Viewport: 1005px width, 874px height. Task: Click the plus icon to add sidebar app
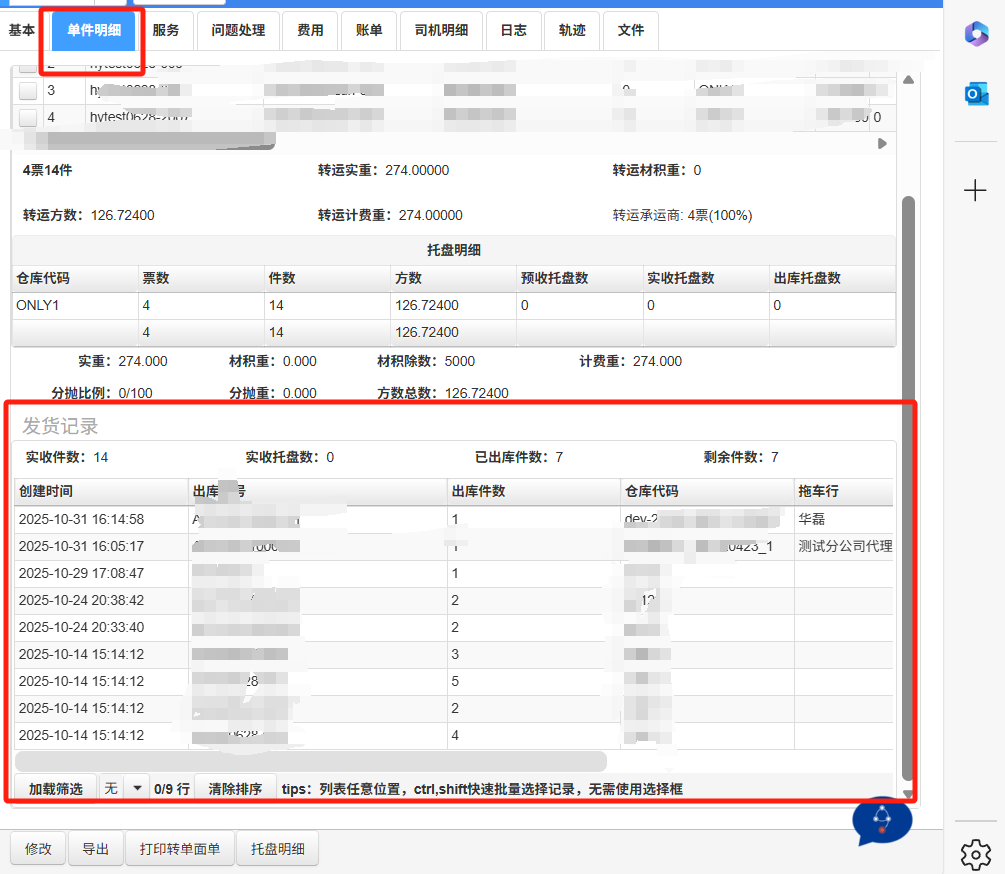click(975, 190)
